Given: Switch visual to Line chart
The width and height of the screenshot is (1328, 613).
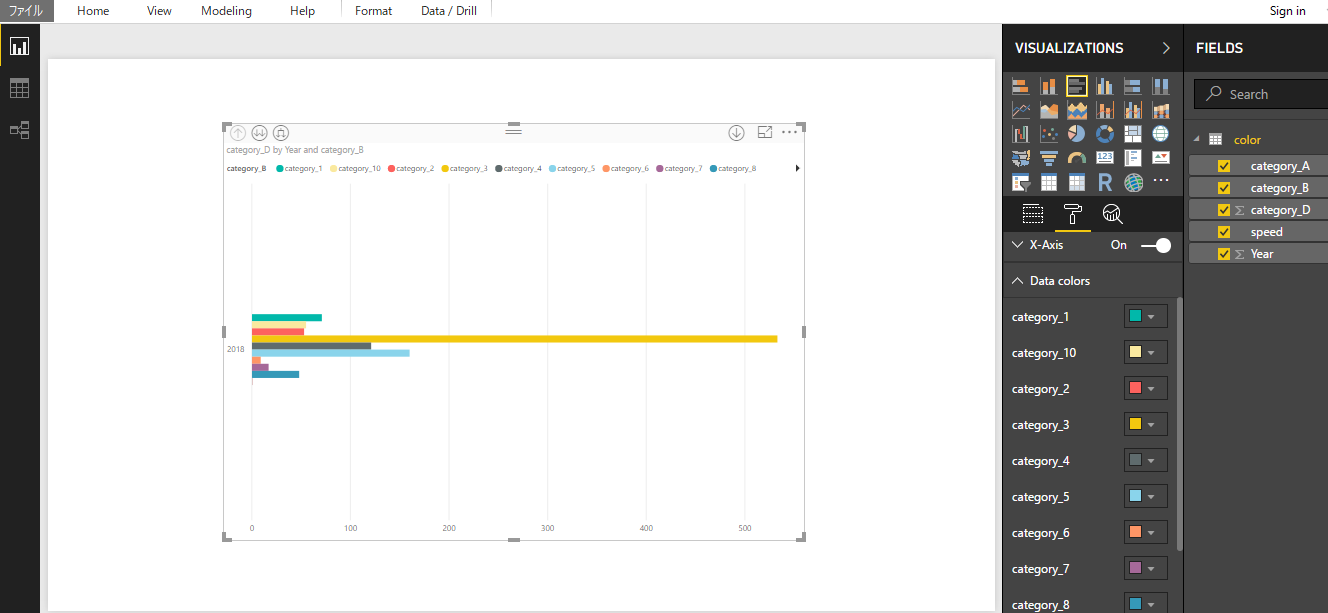Looking at the screenshot, I should [x=1021, y=110].
